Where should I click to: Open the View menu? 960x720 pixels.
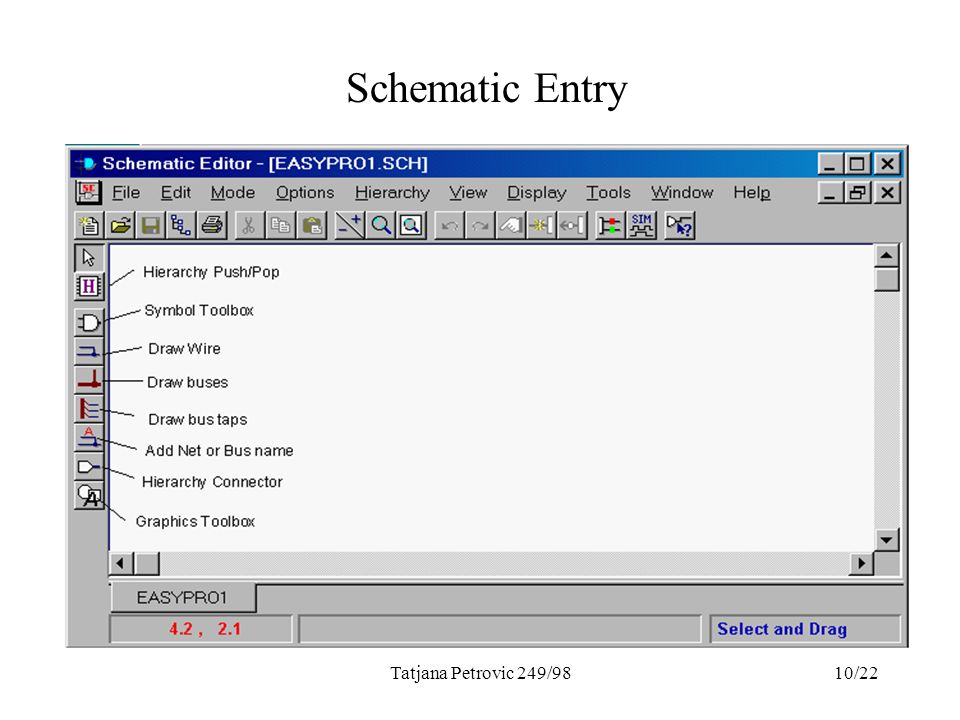point(468,193)
